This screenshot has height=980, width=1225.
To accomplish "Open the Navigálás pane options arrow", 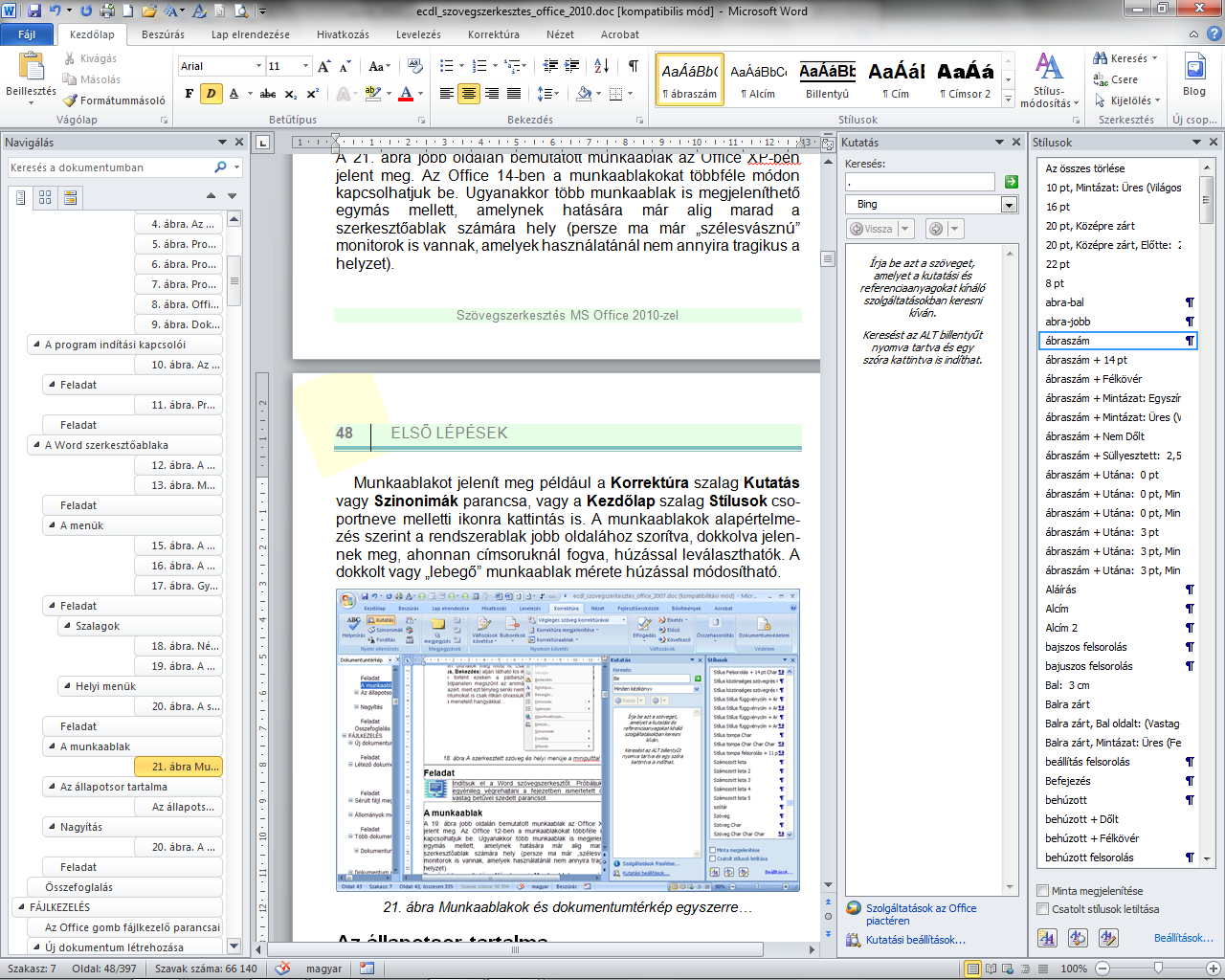I will pos(222,143).
